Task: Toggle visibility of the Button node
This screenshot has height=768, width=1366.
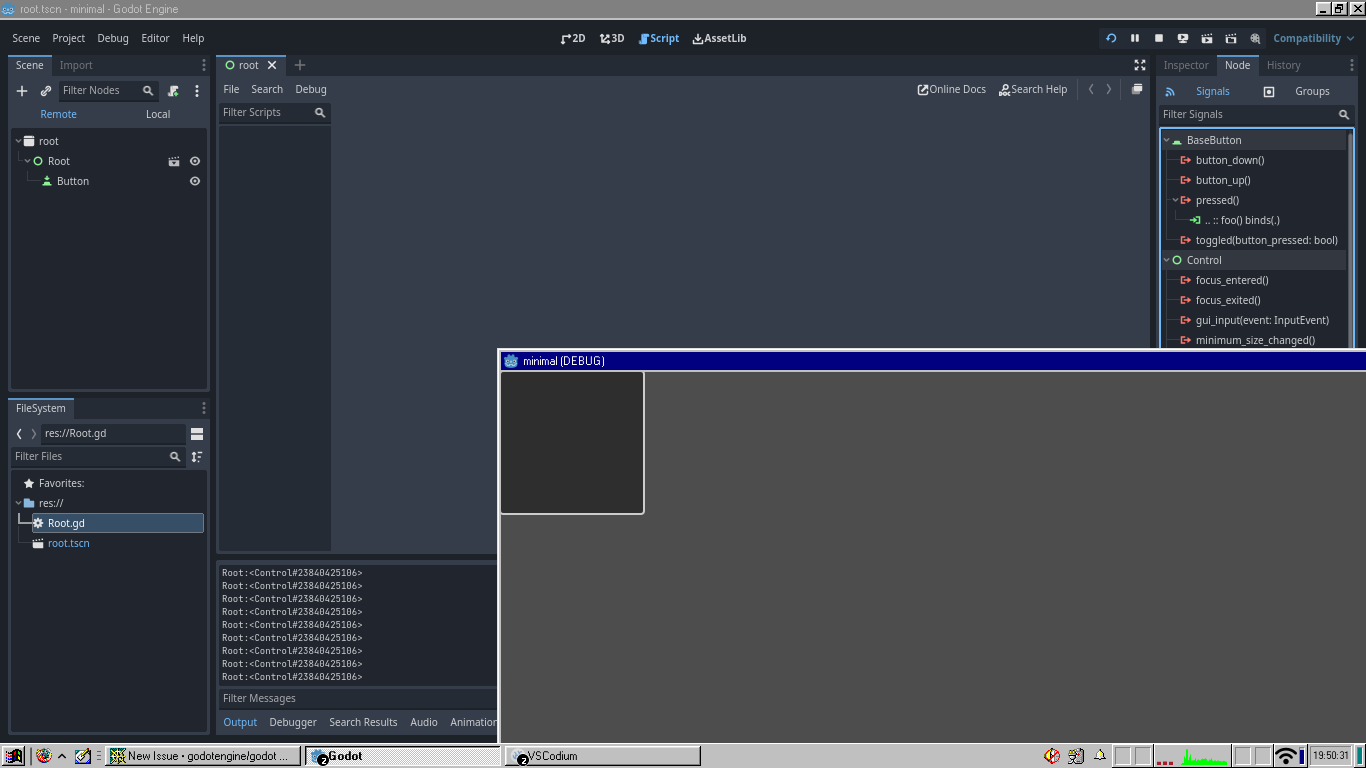Action: pyautogui.click(x=195, y=181)
